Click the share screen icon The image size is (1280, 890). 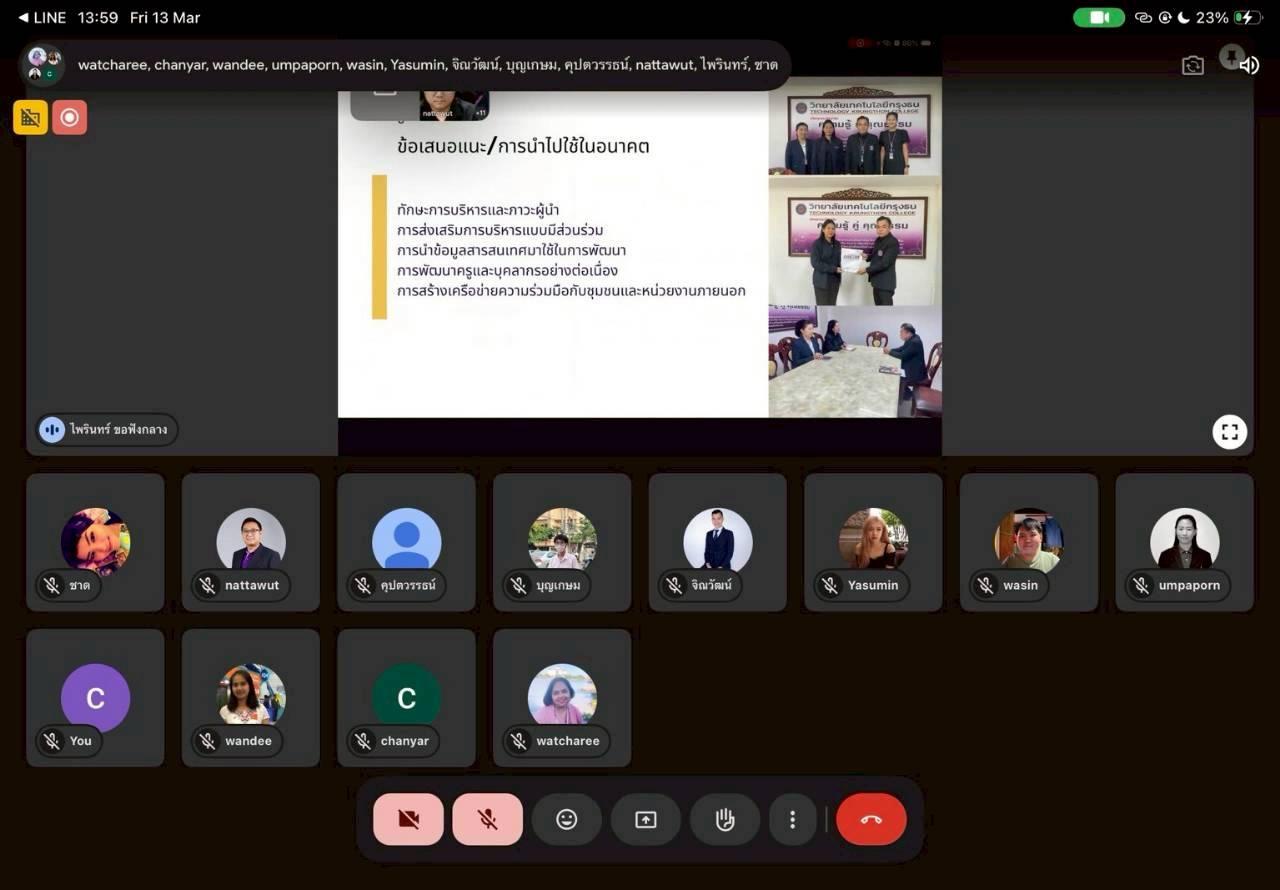(x=646, y=820)
